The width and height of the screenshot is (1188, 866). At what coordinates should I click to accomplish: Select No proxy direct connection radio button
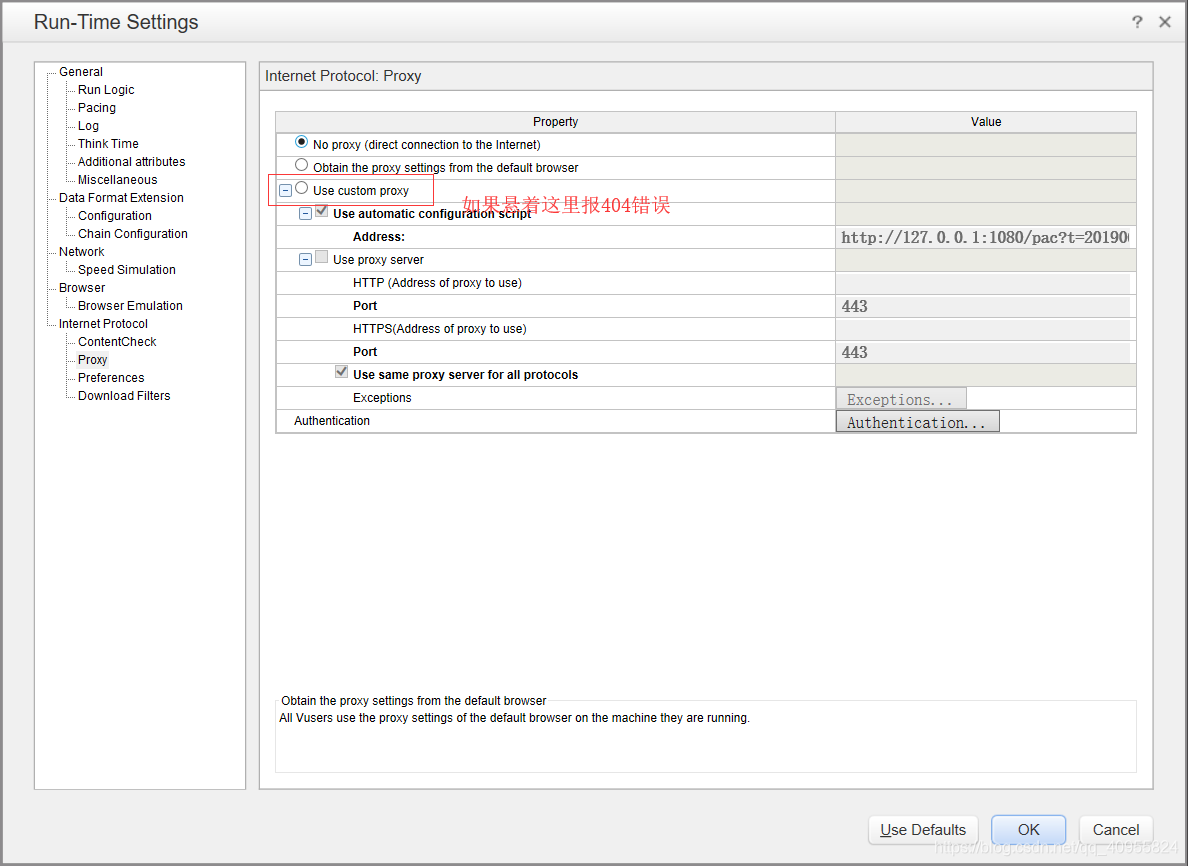point(302,142)
